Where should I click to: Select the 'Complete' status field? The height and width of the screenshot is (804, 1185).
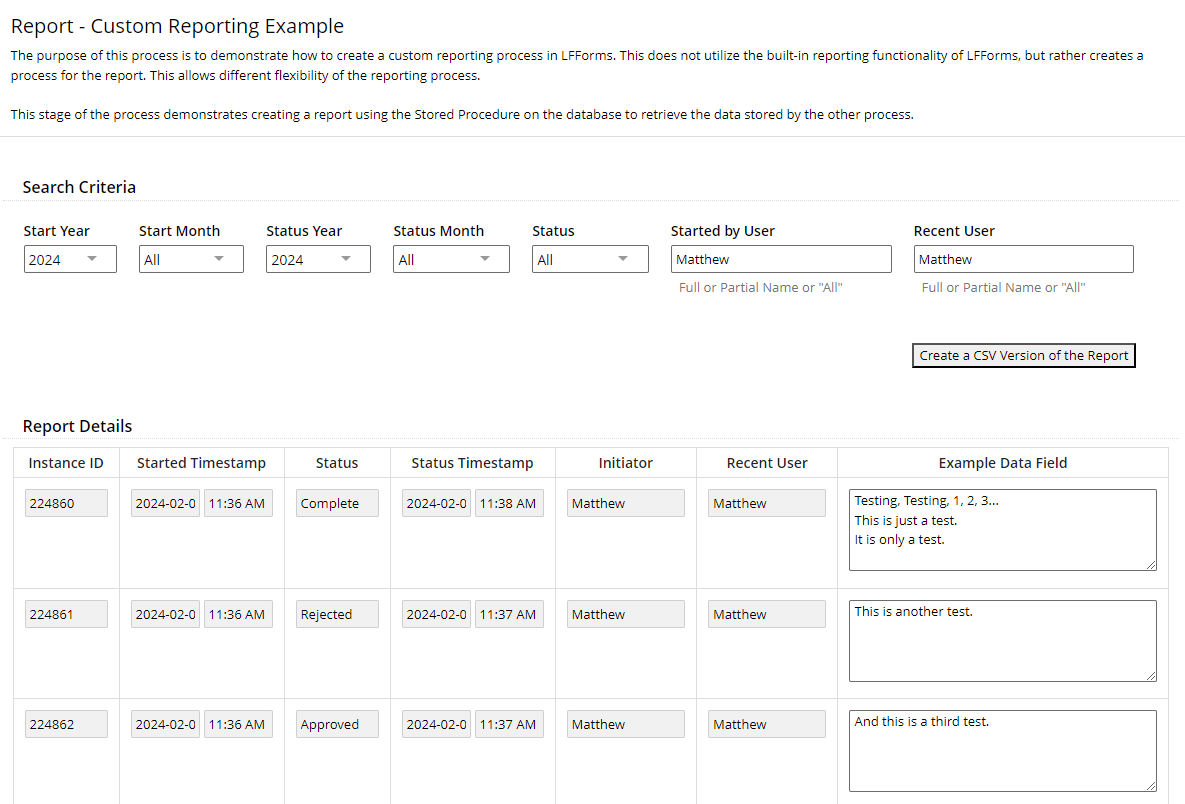pos(337,502)
